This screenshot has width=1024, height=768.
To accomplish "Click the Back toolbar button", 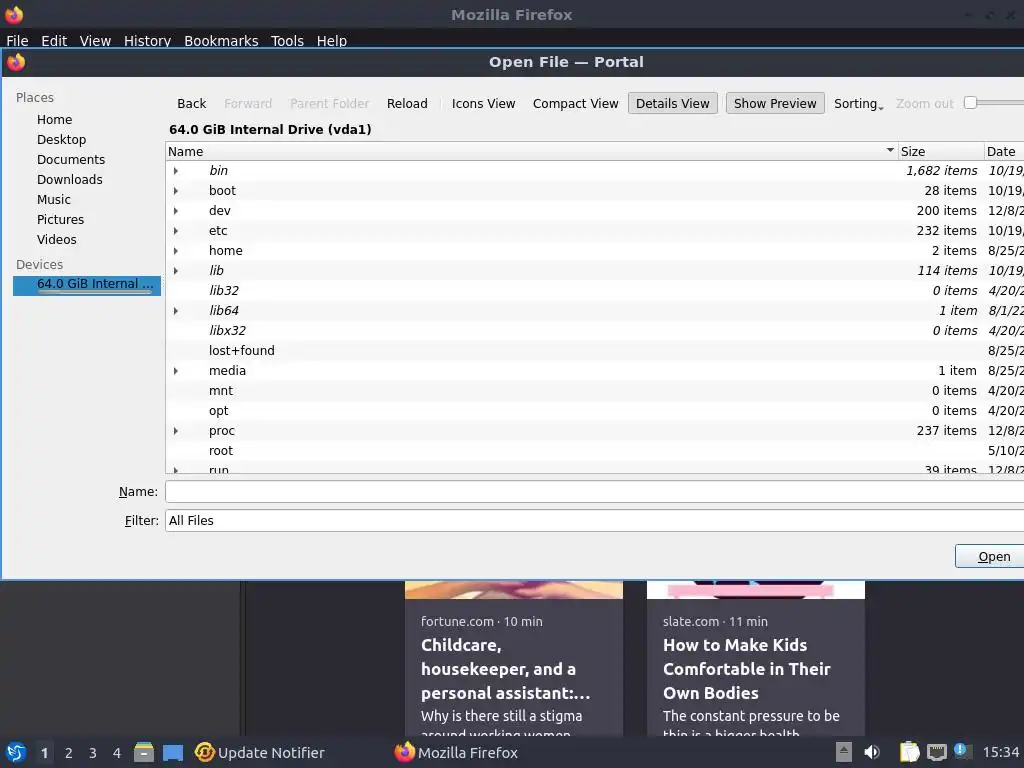I will 191,103.
